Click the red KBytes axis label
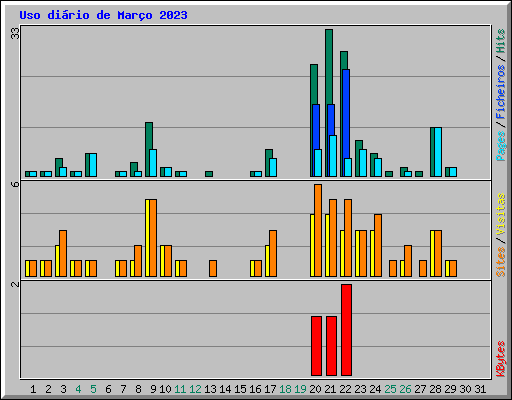 pyautogui.click(x=501, y=359)
